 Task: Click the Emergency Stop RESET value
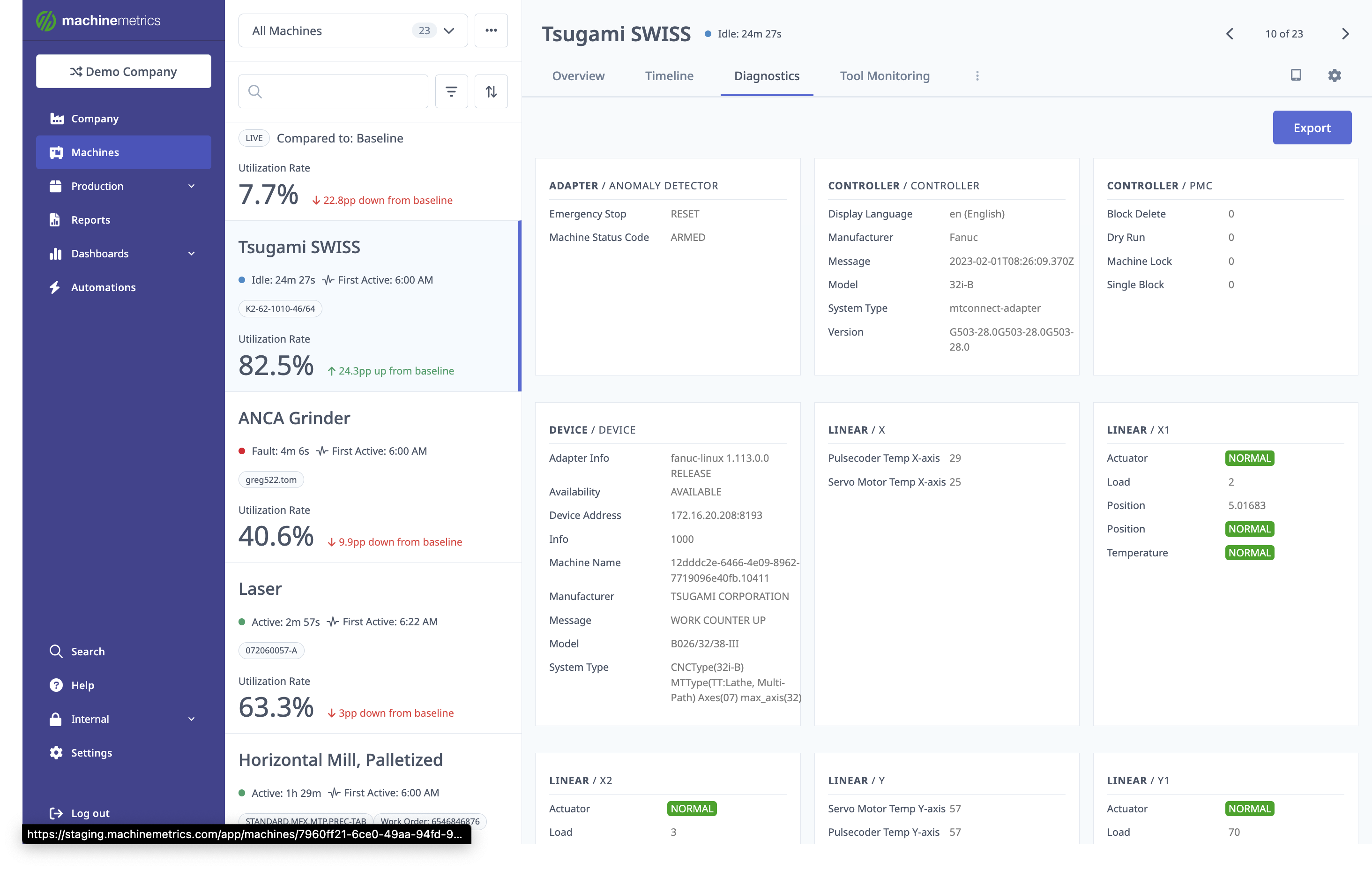click(685, 214)
